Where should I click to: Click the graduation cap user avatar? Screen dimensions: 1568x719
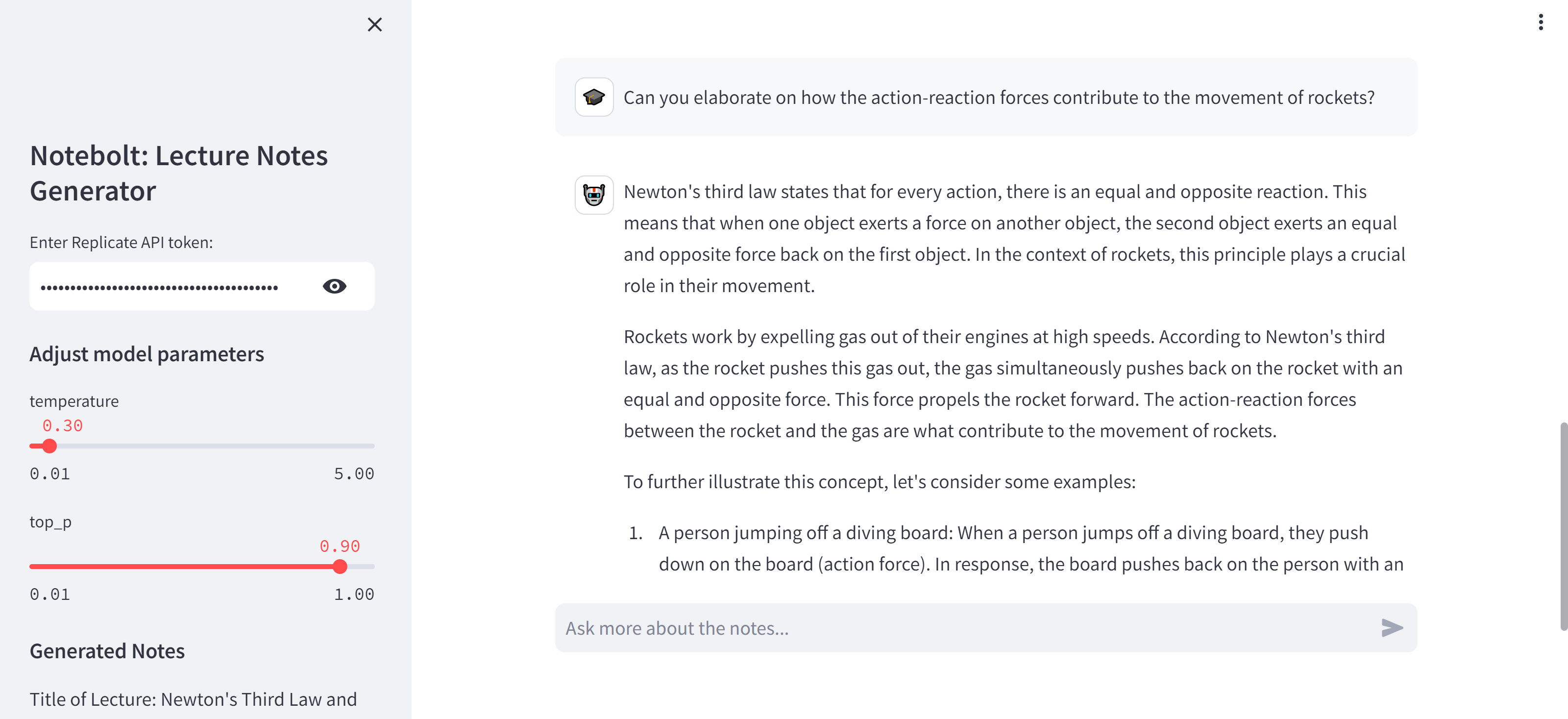click(593, 98)
